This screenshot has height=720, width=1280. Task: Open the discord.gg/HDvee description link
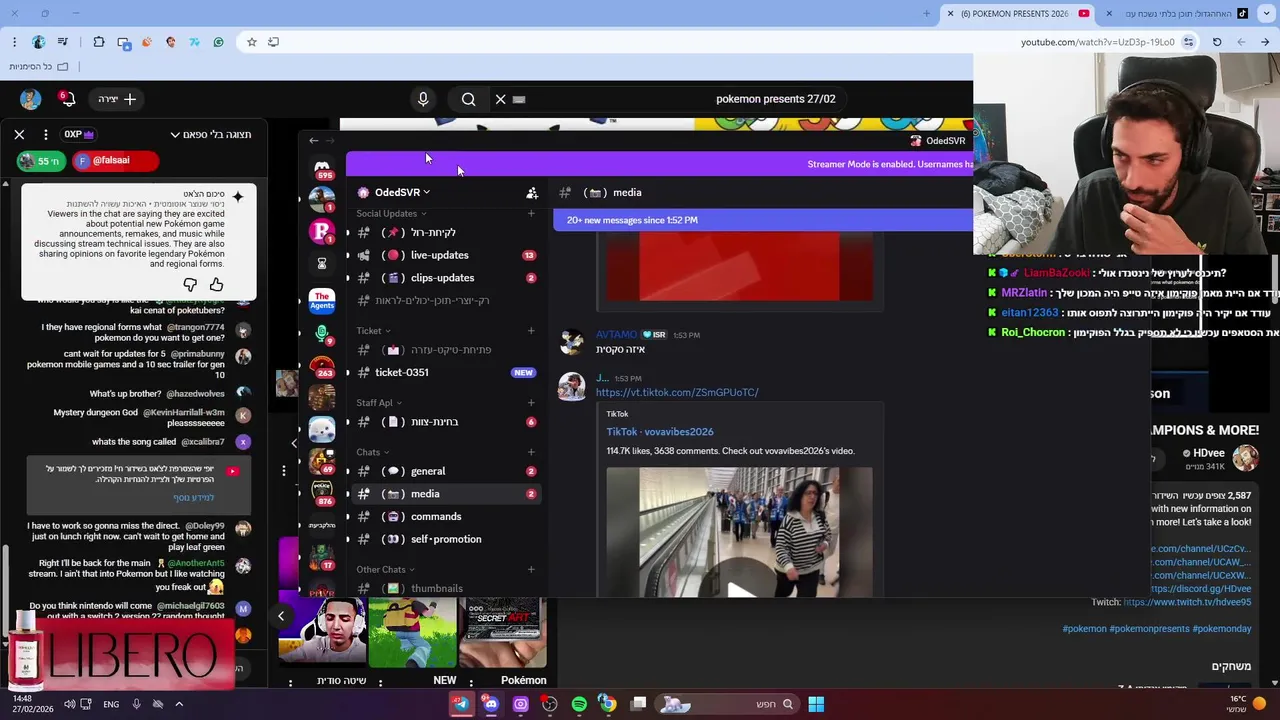1200,589
